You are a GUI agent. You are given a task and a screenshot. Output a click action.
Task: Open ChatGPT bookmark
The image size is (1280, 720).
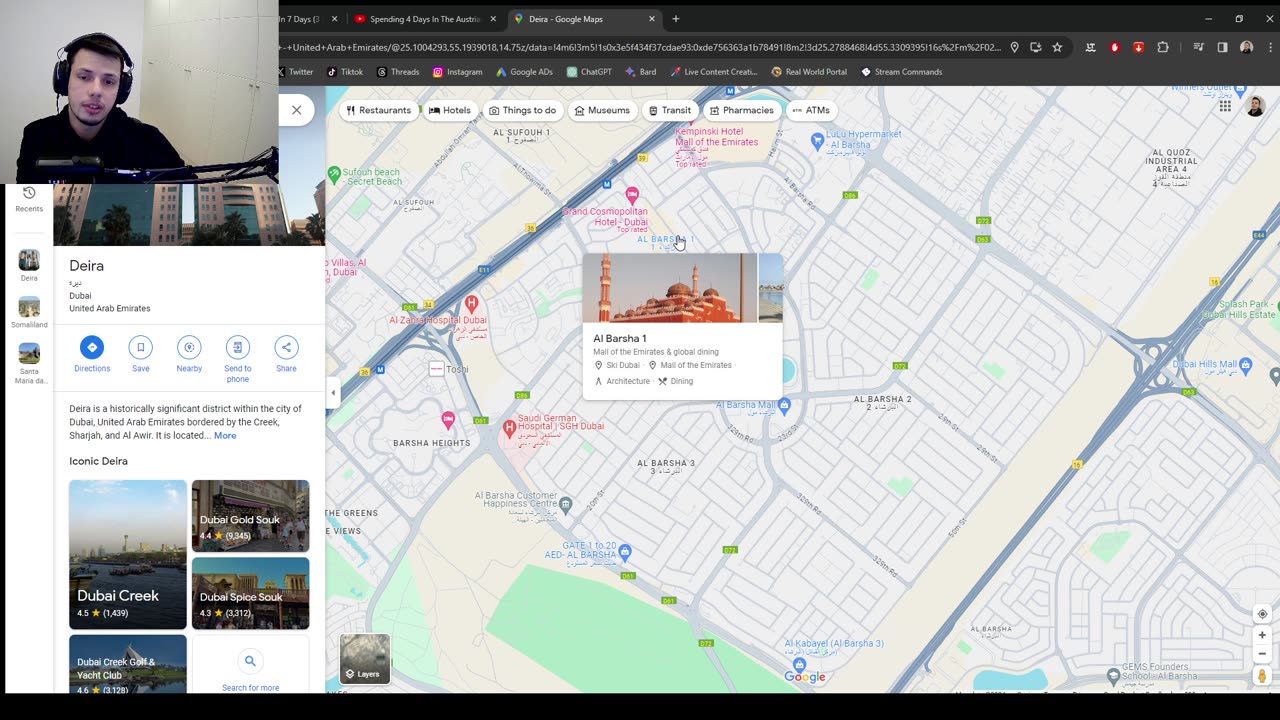coord(589,72)
